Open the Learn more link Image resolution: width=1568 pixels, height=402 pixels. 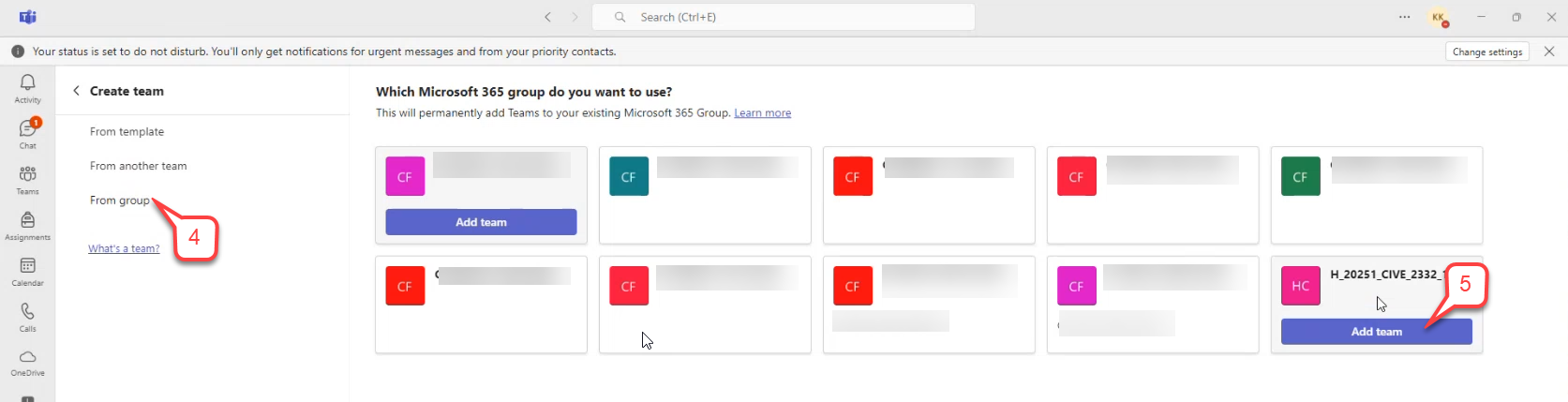pos(762,112)
